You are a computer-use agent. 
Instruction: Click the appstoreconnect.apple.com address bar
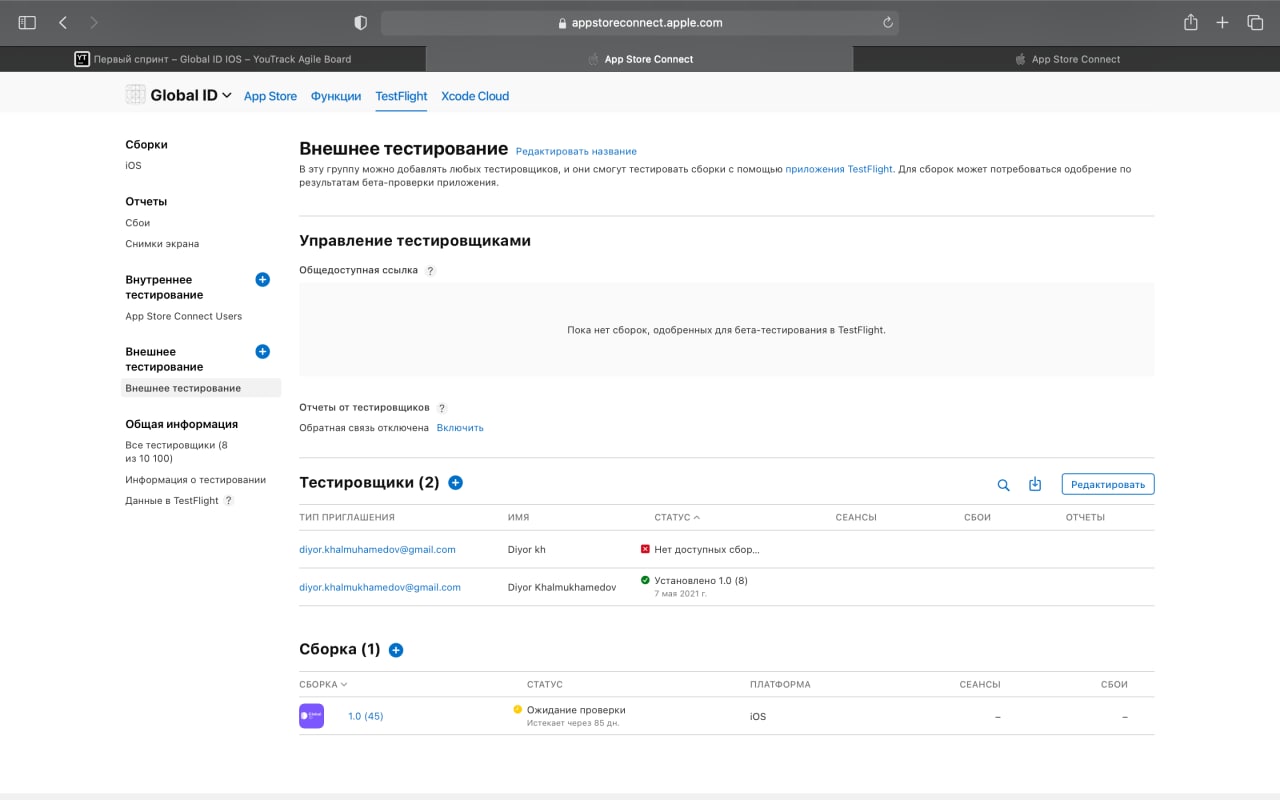tap(640, 22)
